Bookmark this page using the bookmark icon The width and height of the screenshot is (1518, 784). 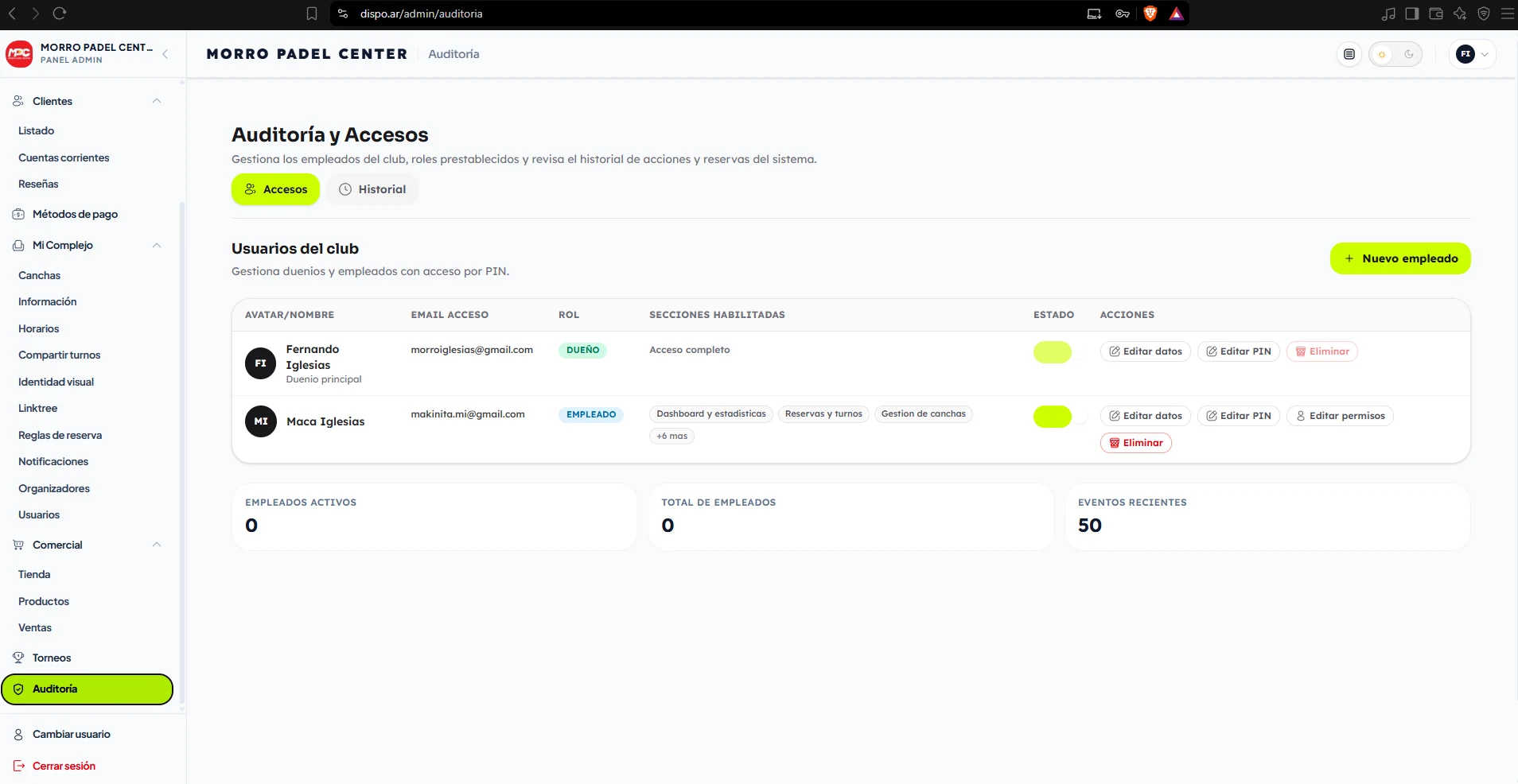point(312,14)
